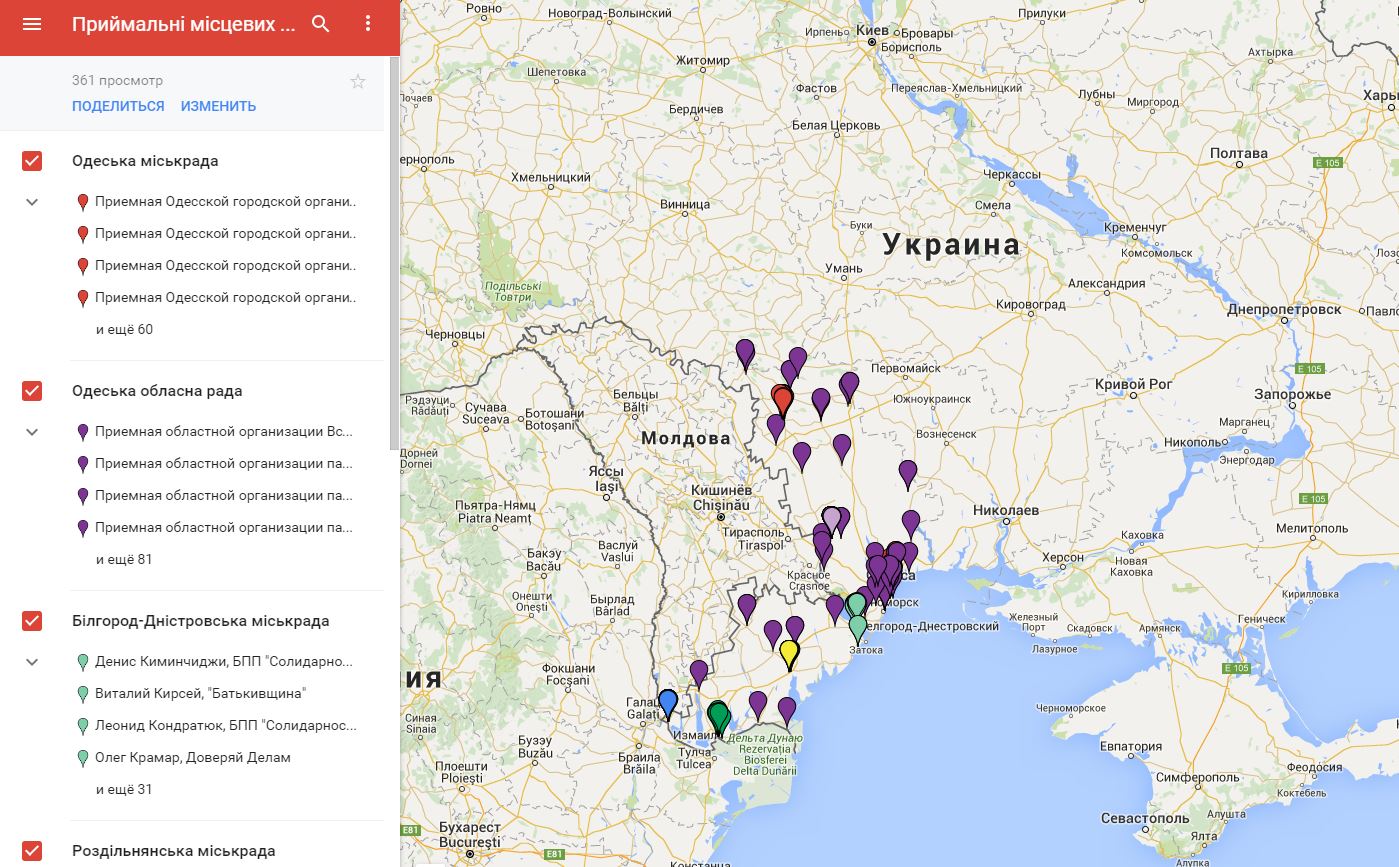Star this map
This screenshot has height=867, width=1399.
click(358, 82)
